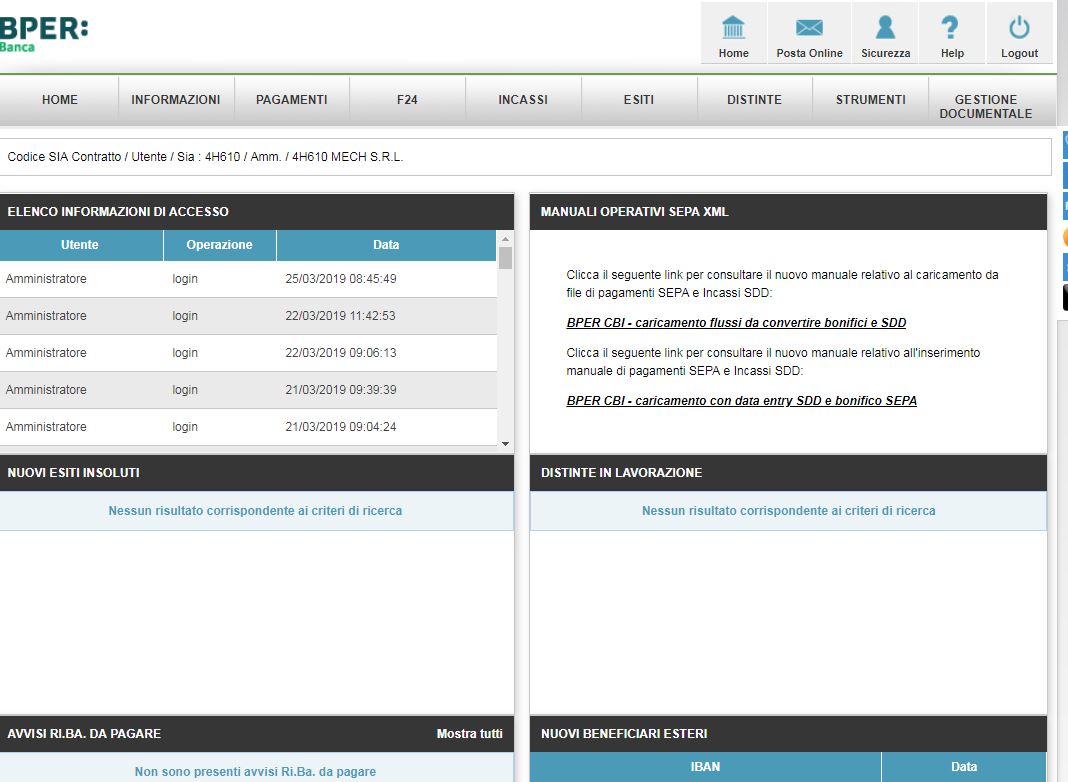The height and width of the screenshot is (782, 1068).
Task: Open the Sicurezza user icon
Action: [x=885, y=28]
